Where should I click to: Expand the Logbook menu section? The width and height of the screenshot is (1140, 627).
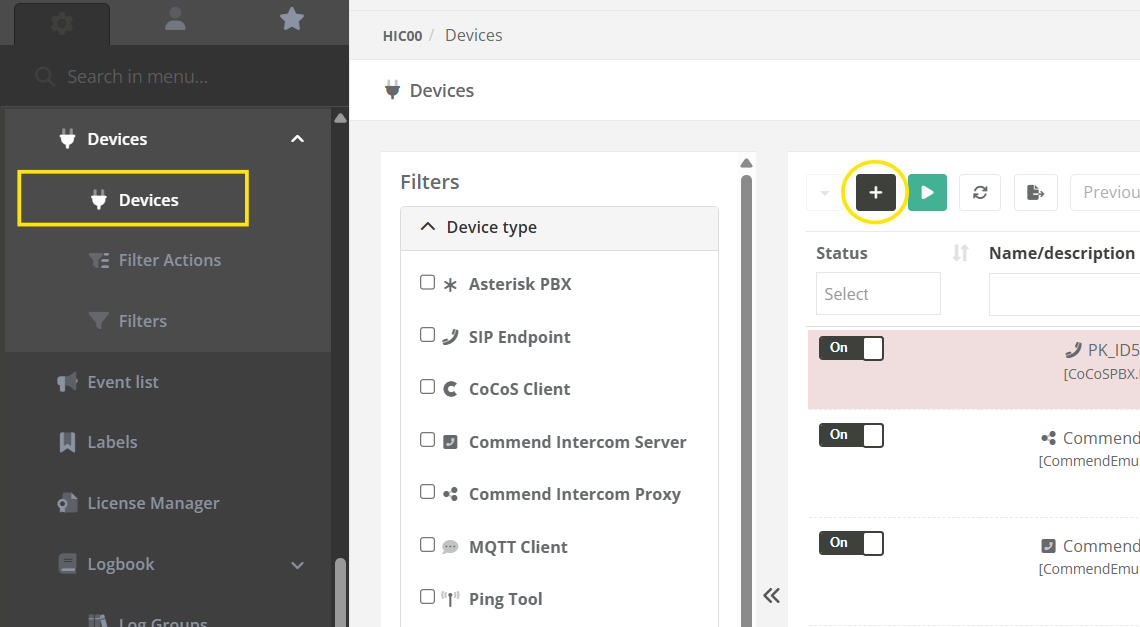click(x=297, y=565)
